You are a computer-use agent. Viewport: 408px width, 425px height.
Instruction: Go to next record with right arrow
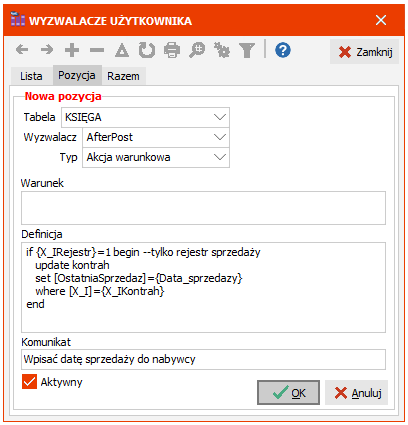pos(47,50)
